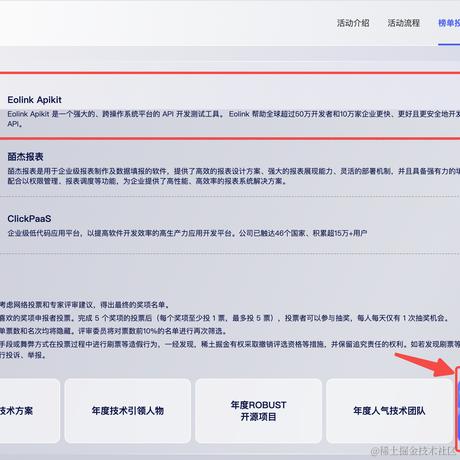Select the Eolink Apikit entry title
Screen dimensions: 460x460
[34, 100]
